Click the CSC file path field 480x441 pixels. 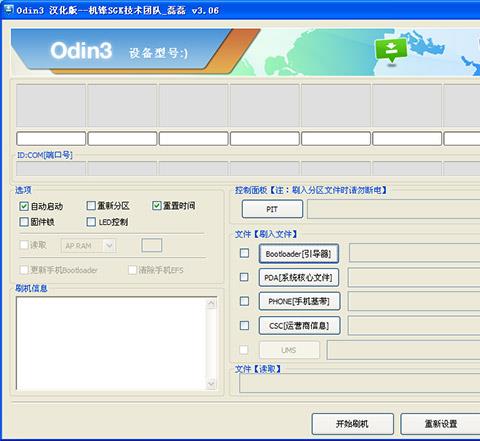coord(414,325)
